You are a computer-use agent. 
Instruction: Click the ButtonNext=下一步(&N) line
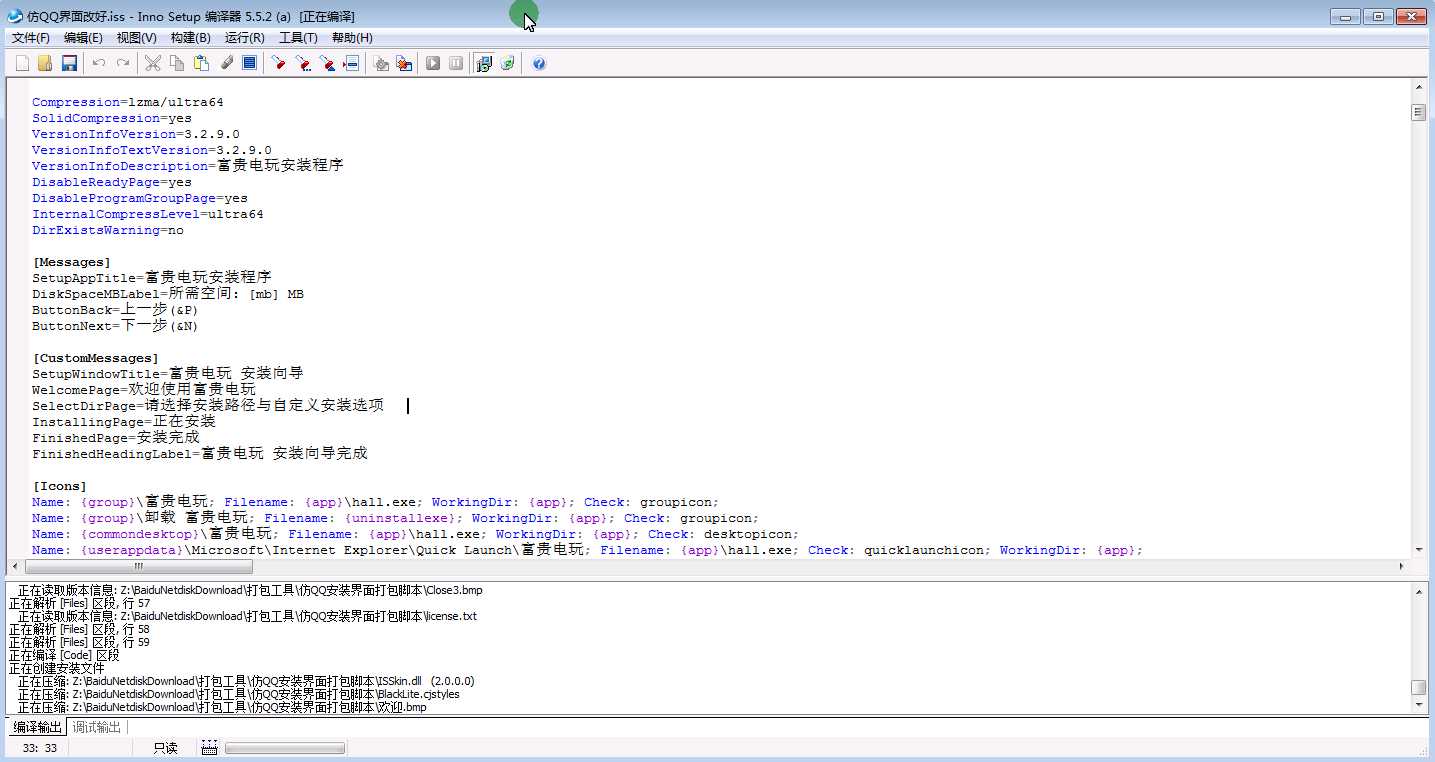pos(115,326)
